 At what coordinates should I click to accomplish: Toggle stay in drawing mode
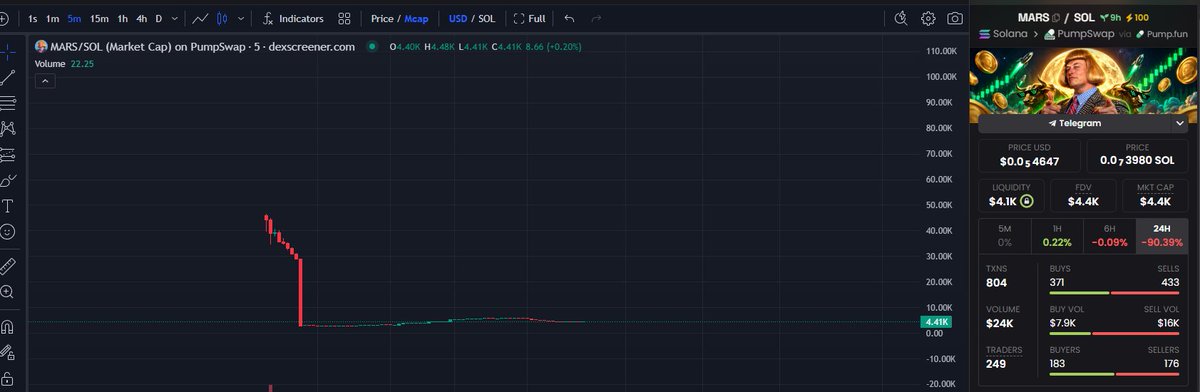(x=8, y=352)
